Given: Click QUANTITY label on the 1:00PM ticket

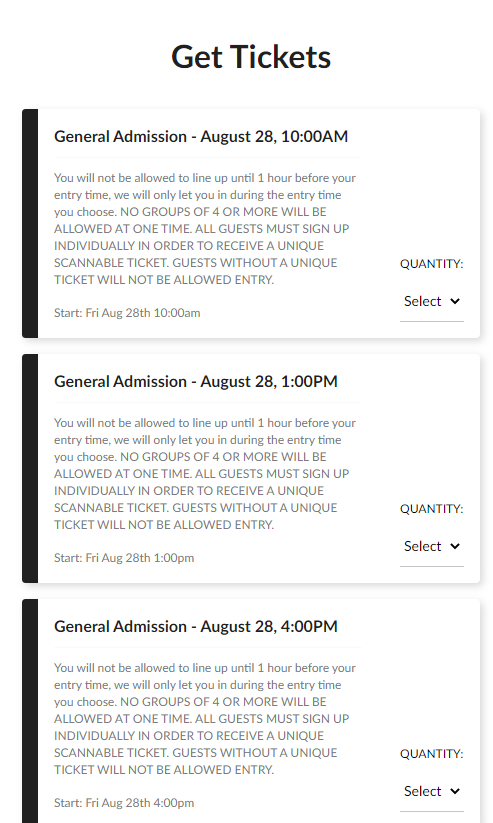Looking at the screenshot, I should (x=432, y=509).
